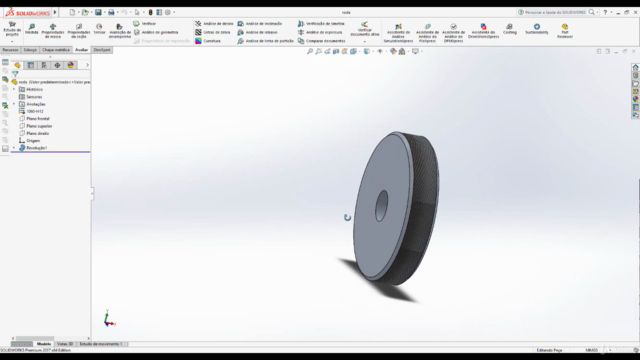Switch to the Chapa metálica tab

click(x=56, y=50)
